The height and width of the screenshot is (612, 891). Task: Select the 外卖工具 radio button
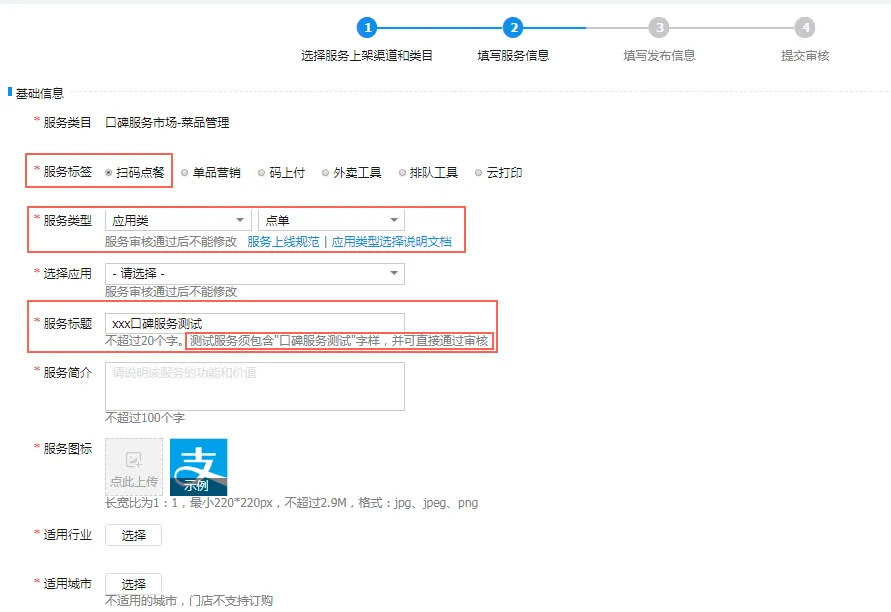[326, 173]
